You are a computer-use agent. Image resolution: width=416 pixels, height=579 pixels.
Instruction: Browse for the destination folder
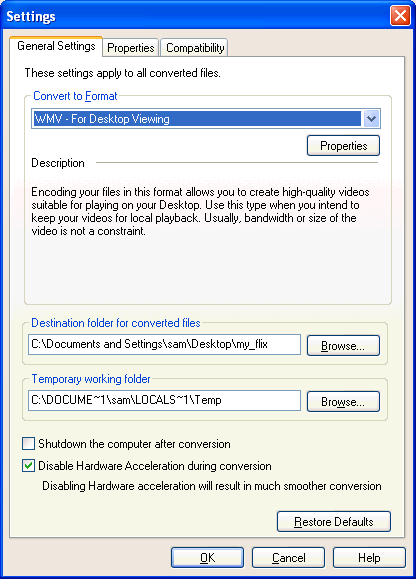coord(343,346)
